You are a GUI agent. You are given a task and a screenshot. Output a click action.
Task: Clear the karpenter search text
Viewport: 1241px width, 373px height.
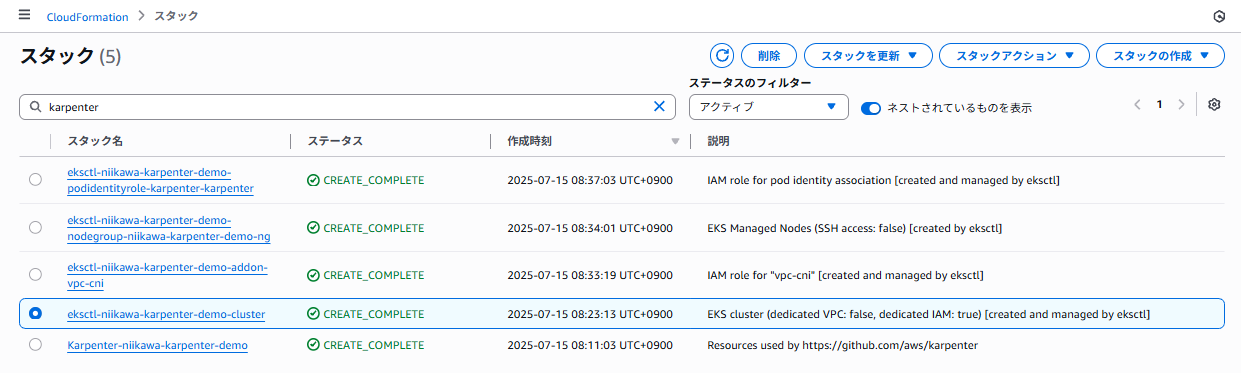coord(659,106)
